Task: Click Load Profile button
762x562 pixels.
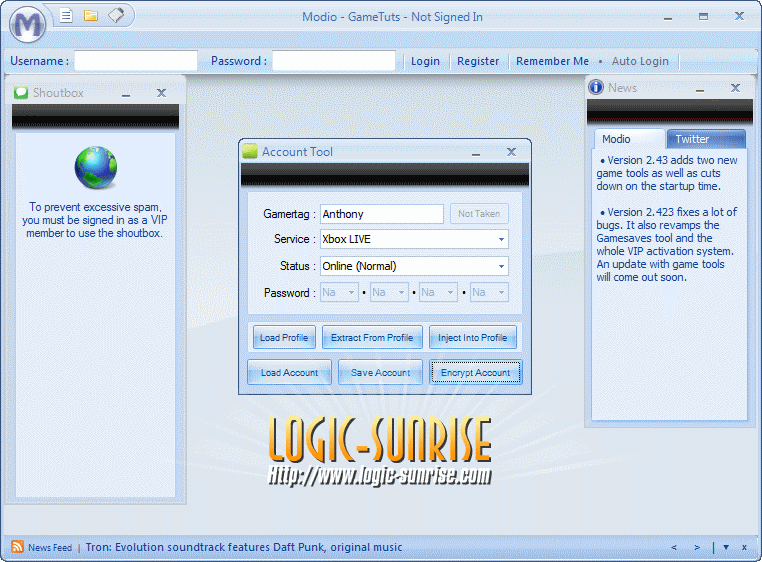Action: click(284, 337)
